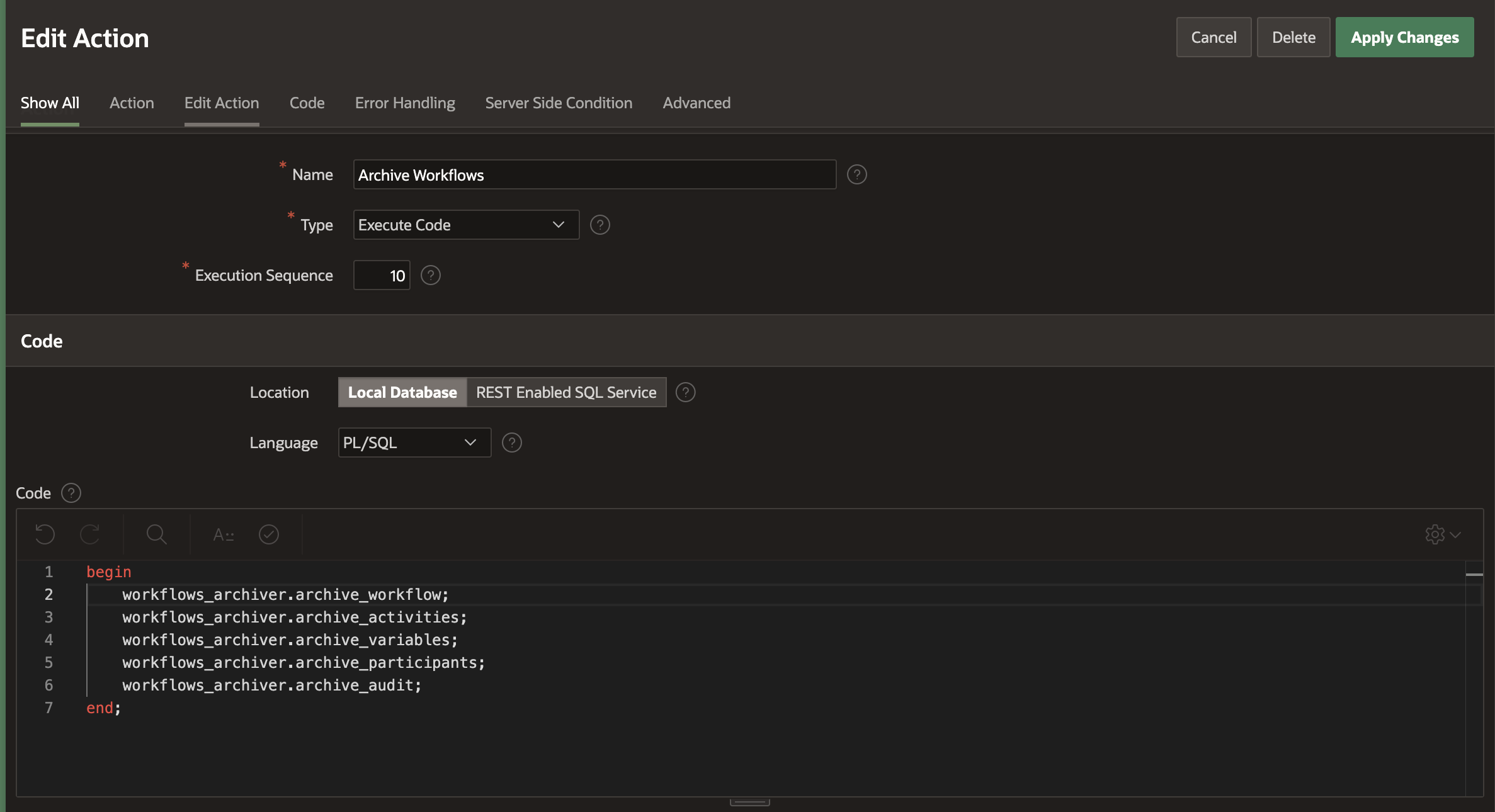Click the Delete button
1495x812 pixels.
[x=1293, y=37]
